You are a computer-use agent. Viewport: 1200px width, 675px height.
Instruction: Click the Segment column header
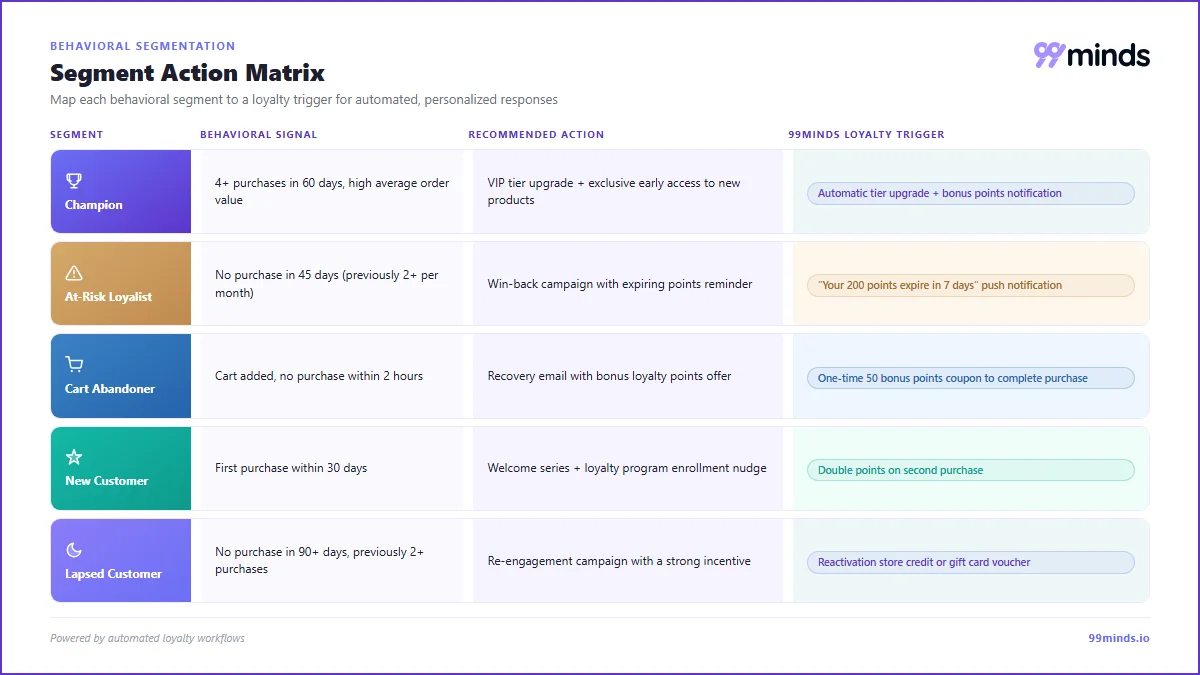[x=76, y=135]
